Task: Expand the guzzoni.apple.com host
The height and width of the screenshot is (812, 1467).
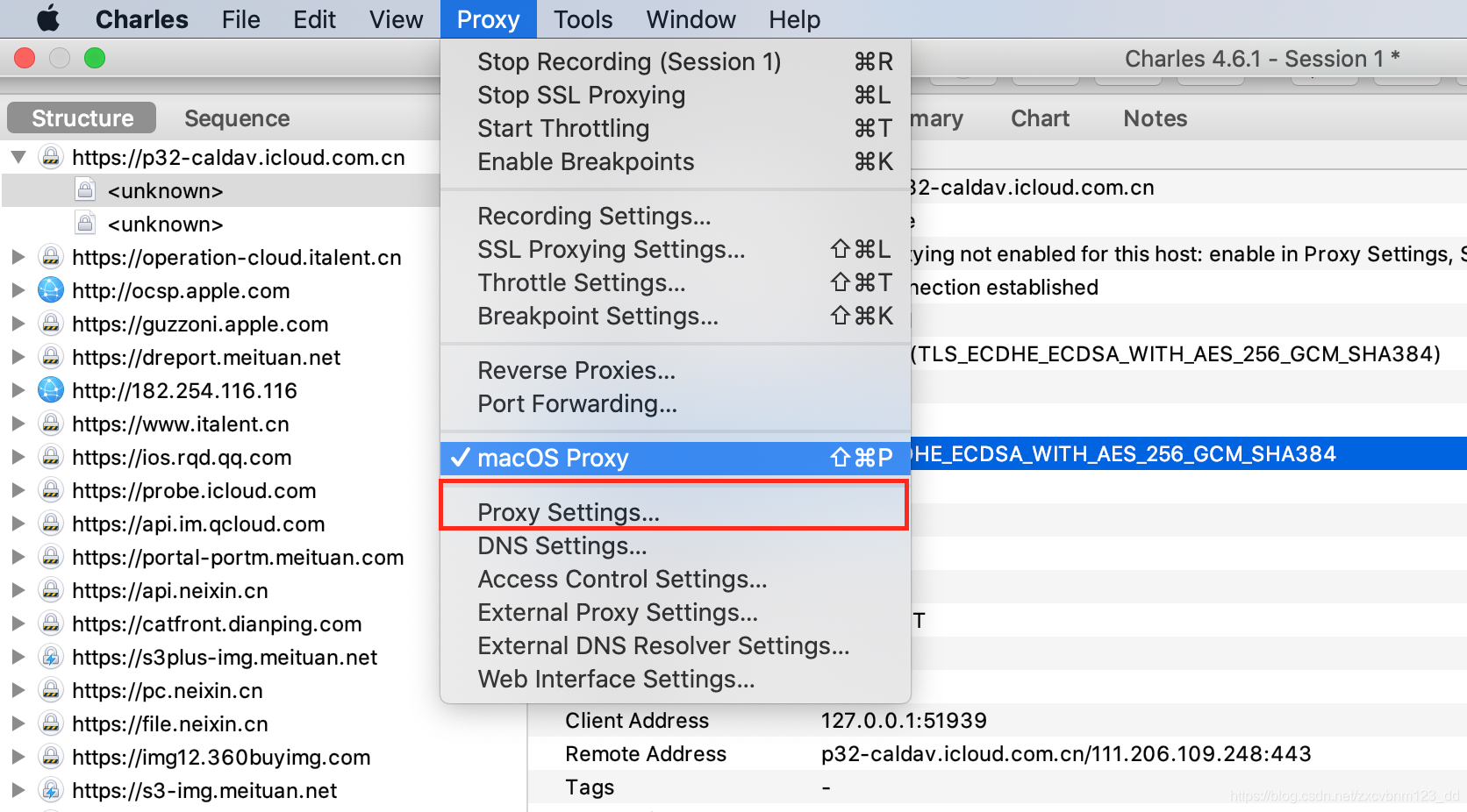Action: click(18, 324)
